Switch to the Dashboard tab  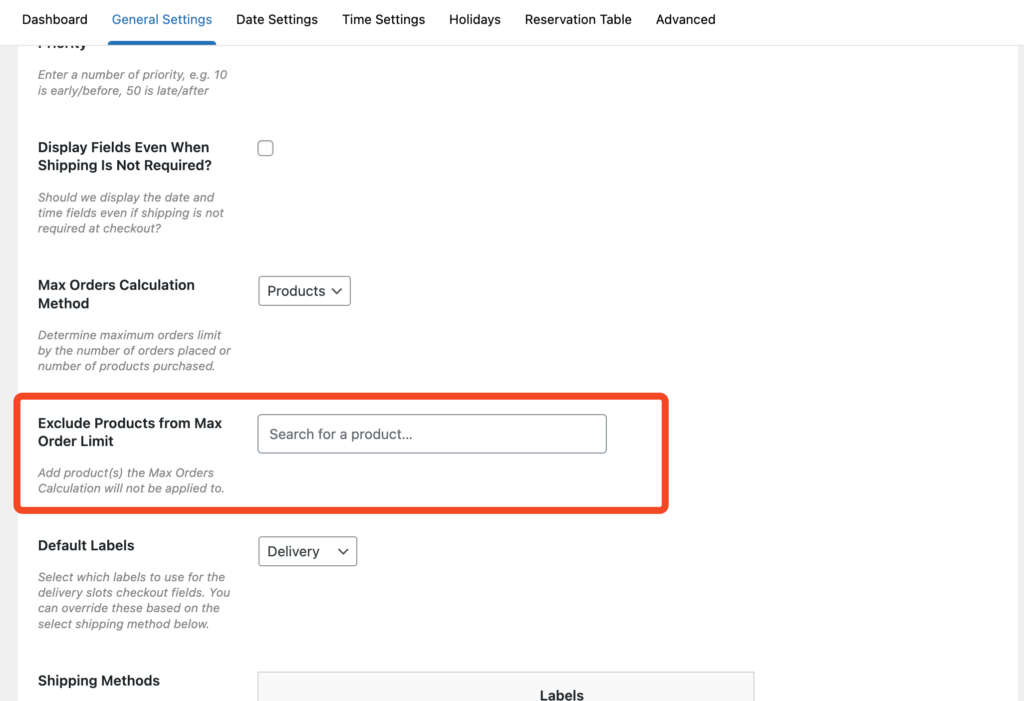click(x=55, y=19)
